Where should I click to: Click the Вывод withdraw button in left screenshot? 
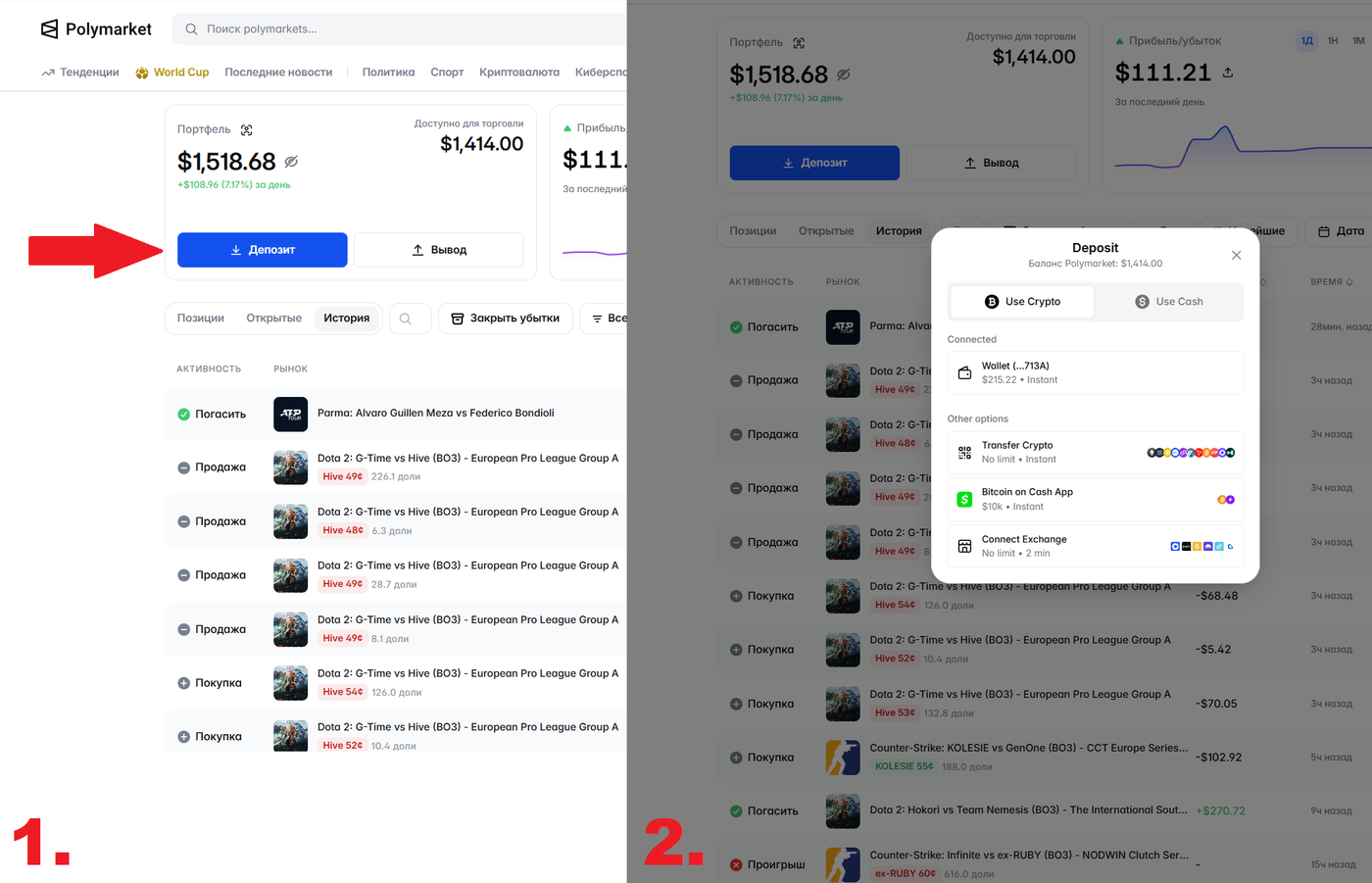[438, 250]
